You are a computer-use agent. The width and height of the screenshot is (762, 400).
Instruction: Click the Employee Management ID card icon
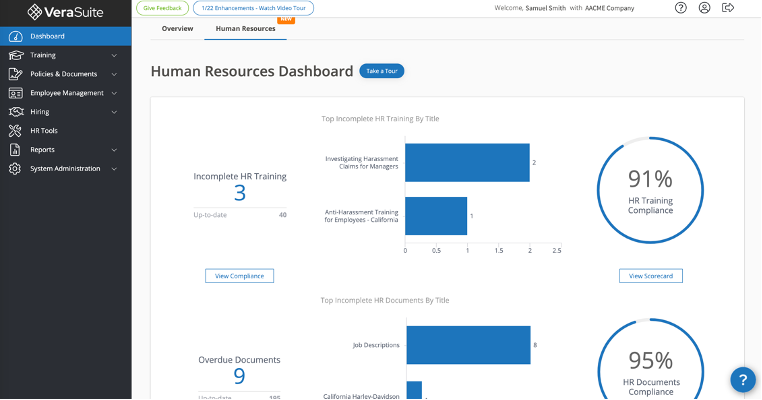[16, 93]
